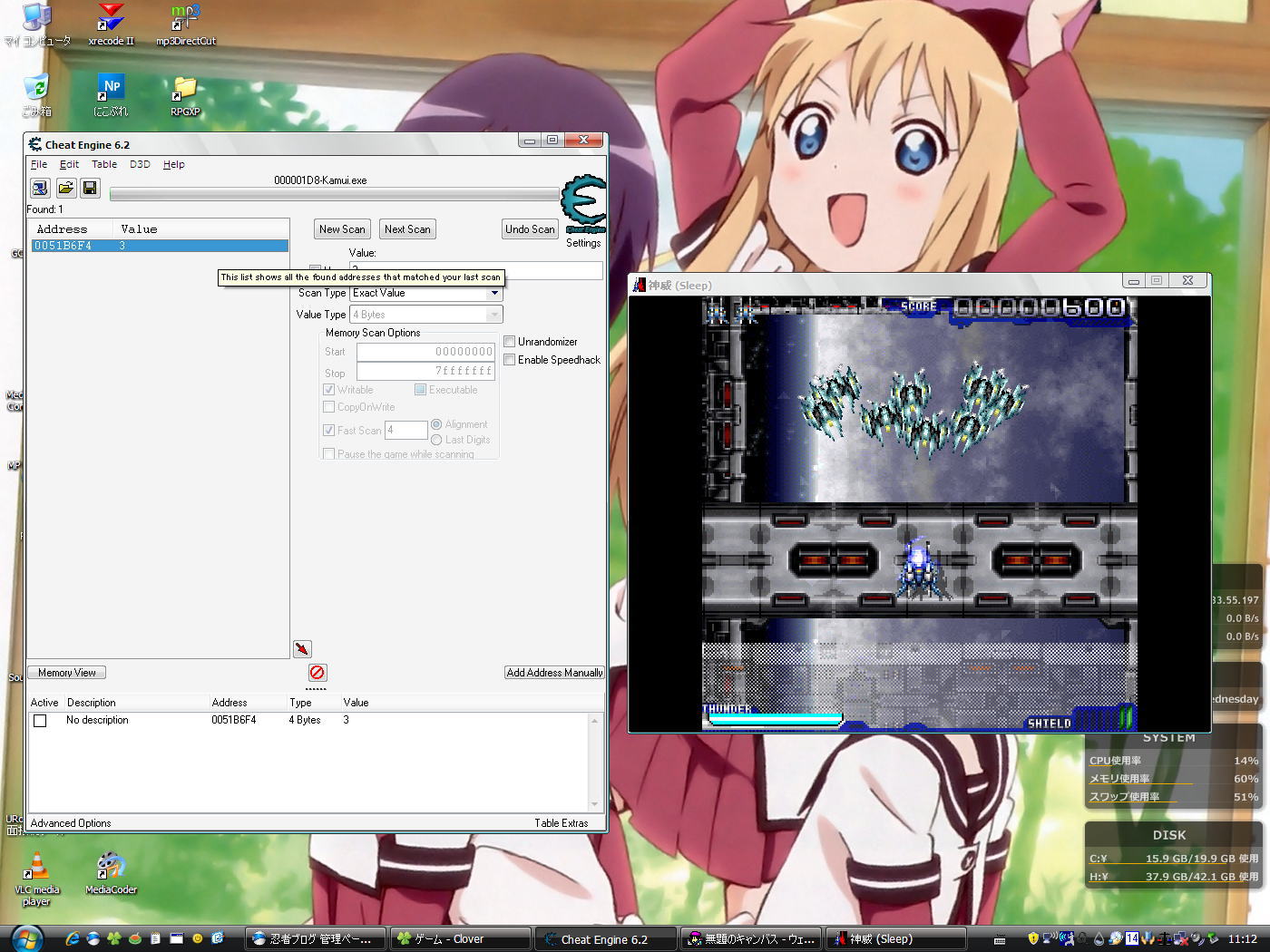Screen dimensions: 1270x952
Task: Click the notepad quick launch icon
Action: [155, 938]
